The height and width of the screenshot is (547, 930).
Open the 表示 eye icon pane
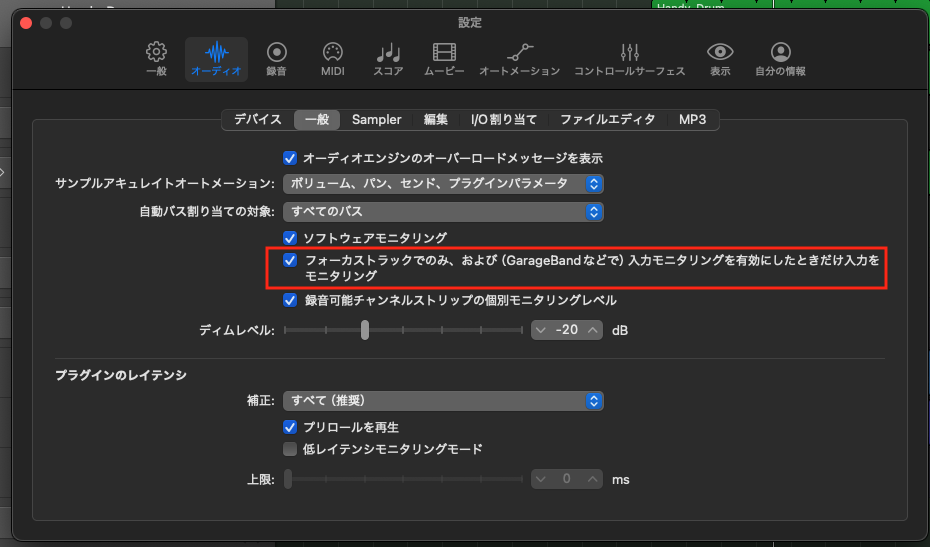click(720, 59)
